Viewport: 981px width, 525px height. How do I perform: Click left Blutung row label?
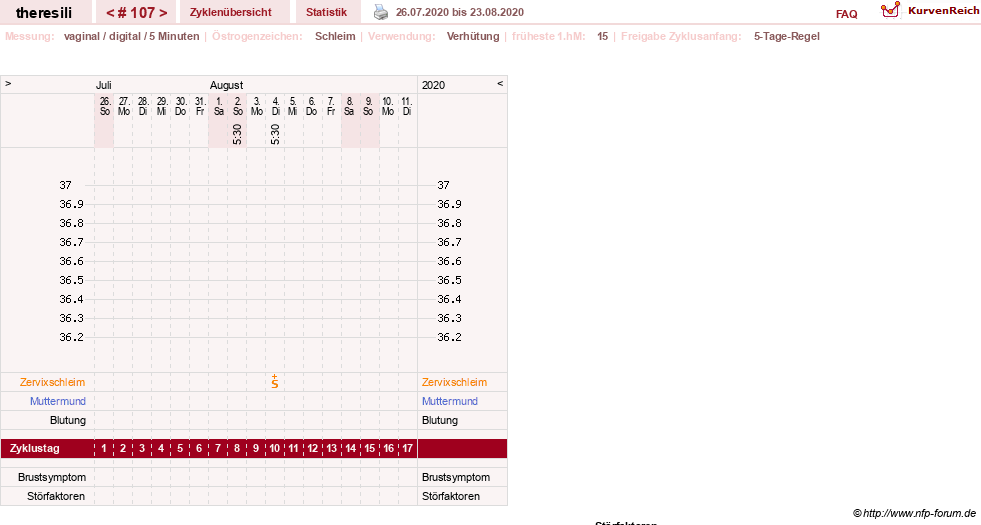click(68, 420)
